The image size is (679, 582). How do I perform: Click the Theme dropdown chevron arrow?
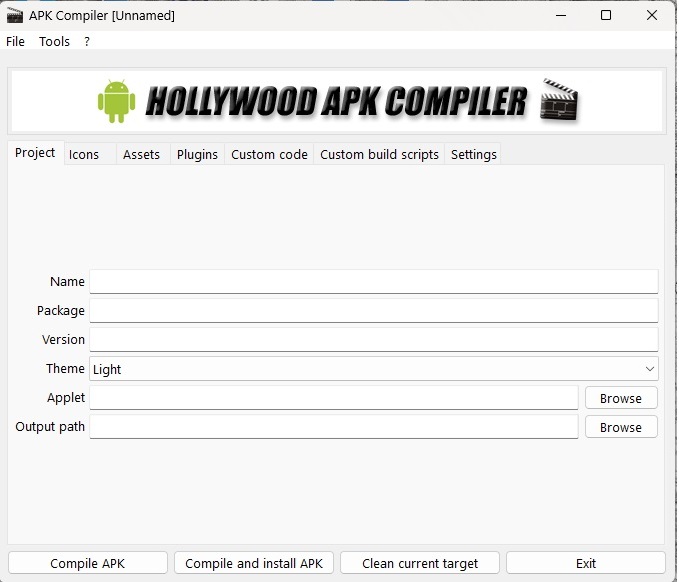(x=650, y=369)
